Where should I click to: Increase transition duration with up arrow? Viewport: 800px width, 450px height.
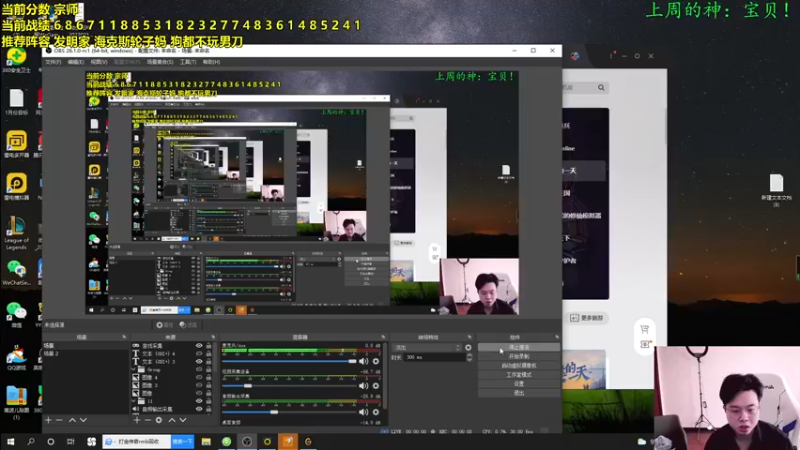click(x=469, y=355)
